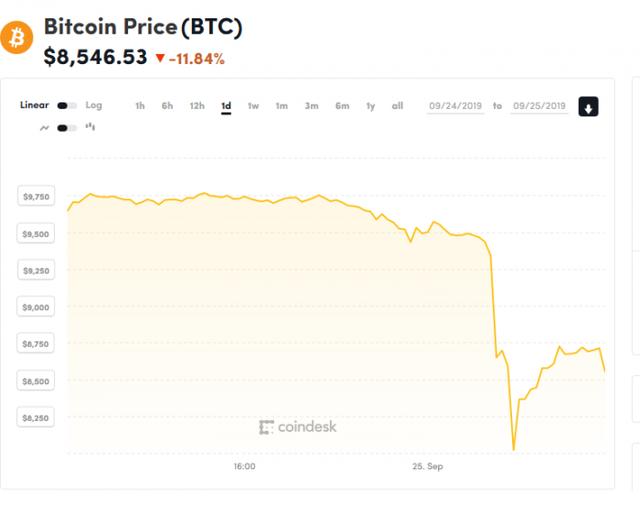Show all-time price history
640x505 pixels.
point(397,105)
